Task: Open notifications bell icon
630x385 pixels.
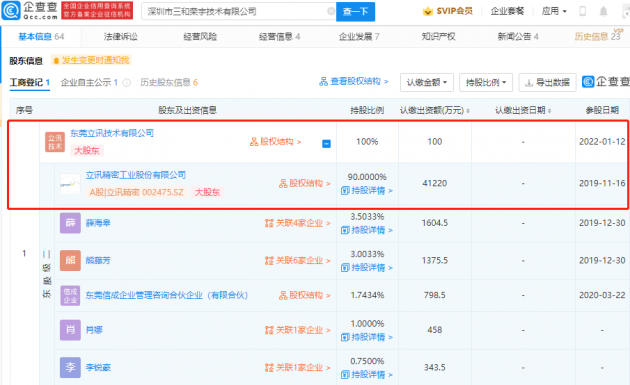Action: click(603, 11)
